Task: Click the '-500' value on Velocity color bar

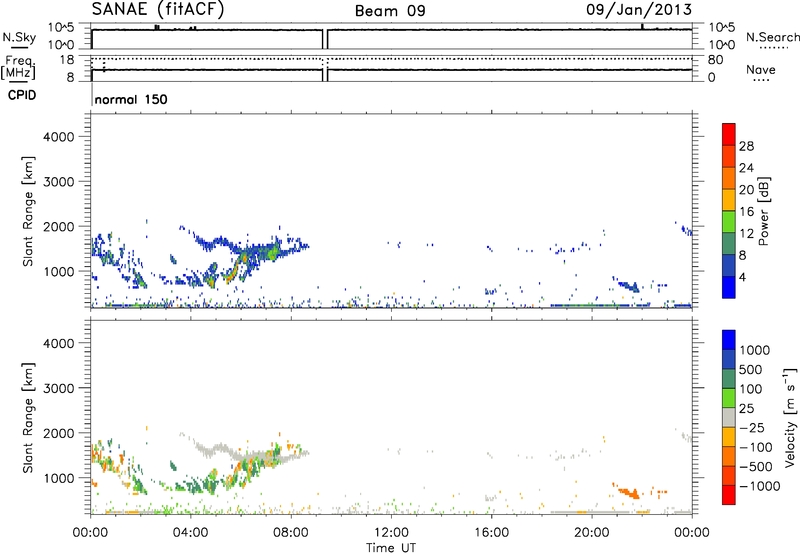Action: click(755, 466)
